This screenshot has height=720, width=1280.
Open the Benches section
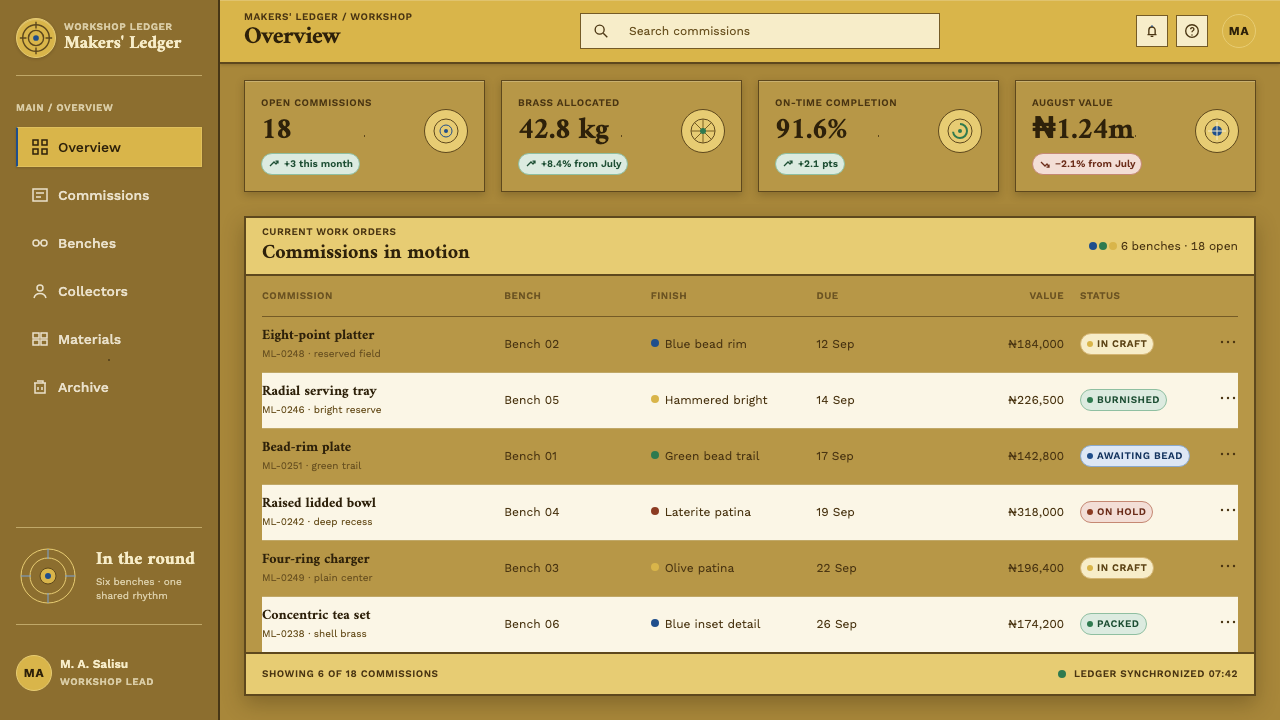109,243
